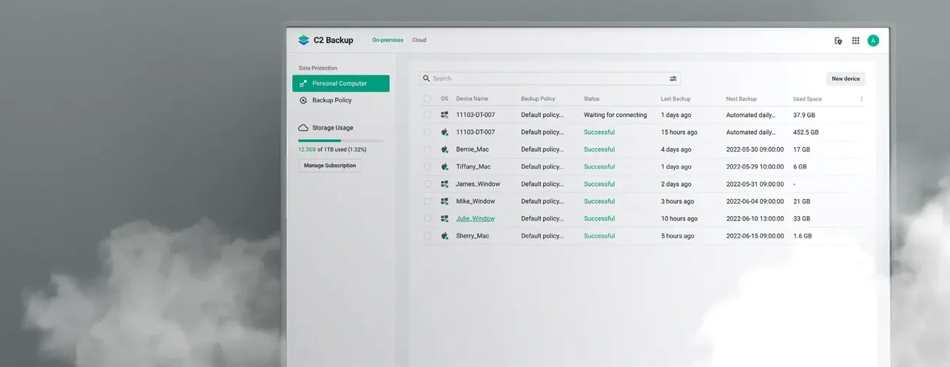Open the search filter options icon
950x367 pixels.
(673, 79)
